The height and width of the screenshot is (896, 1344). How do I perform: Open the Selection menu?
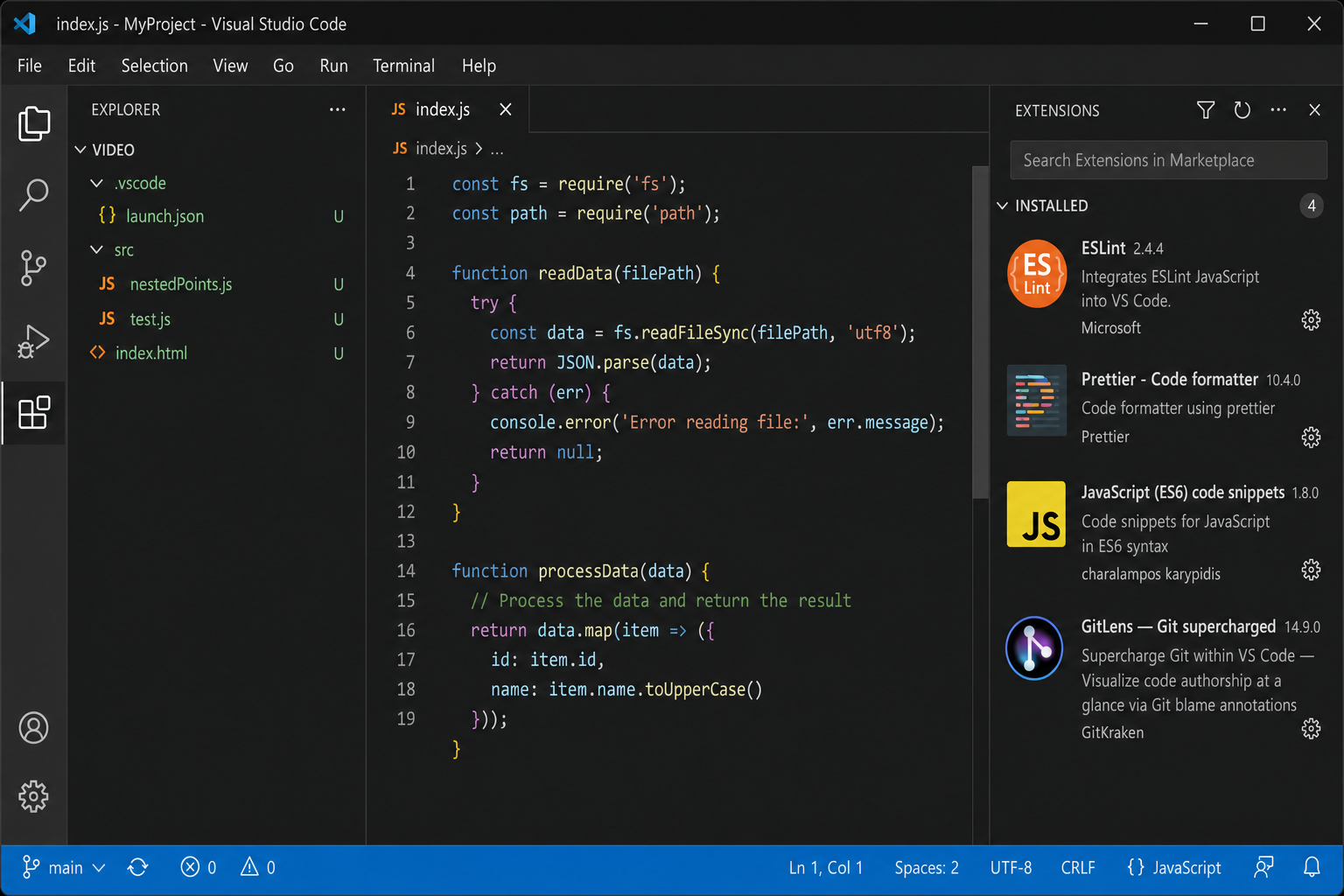pyautogui.click(x=154, y=66)
